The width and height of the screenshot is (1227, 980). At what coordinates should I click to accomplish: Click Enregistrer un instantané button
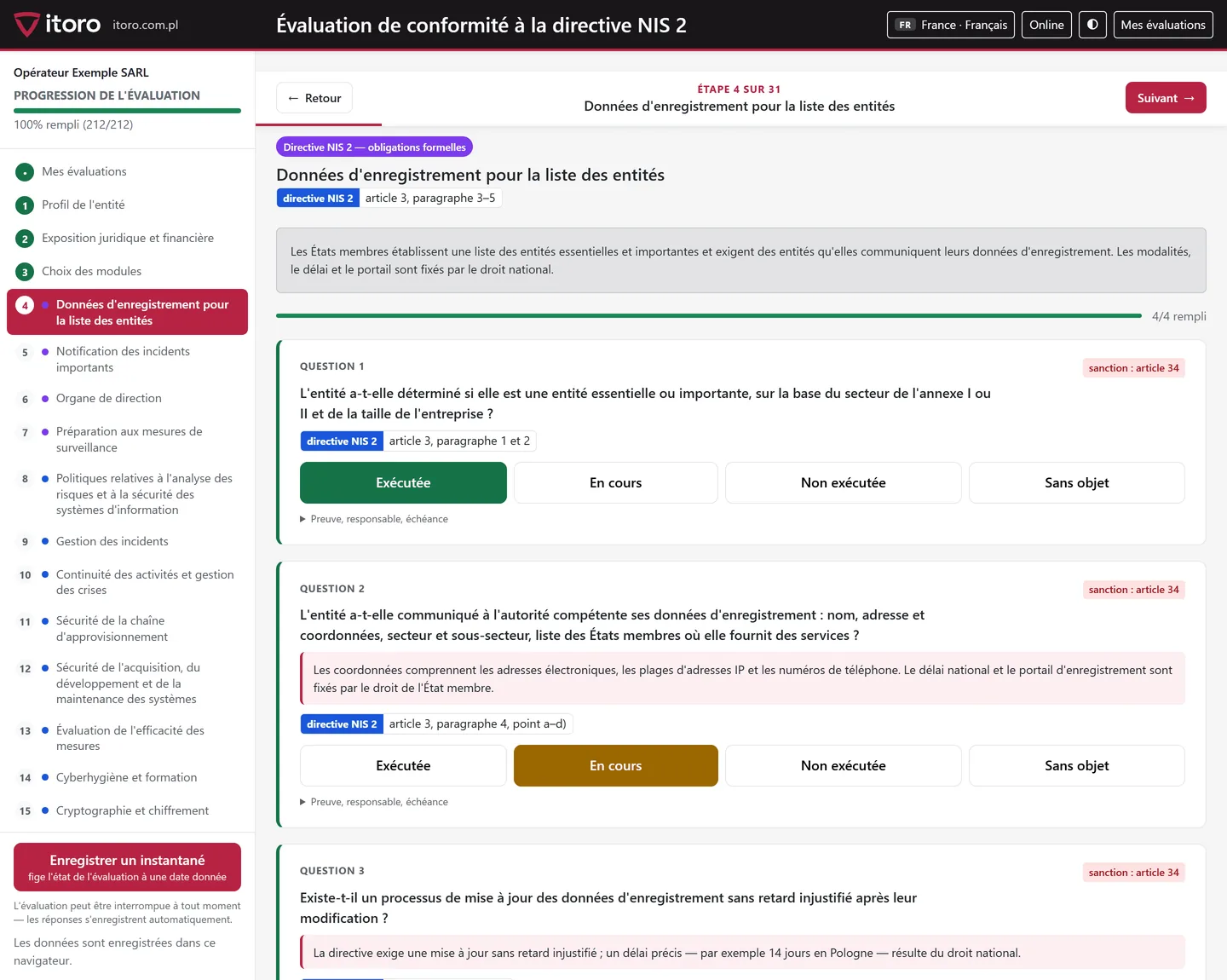point(127,868)
